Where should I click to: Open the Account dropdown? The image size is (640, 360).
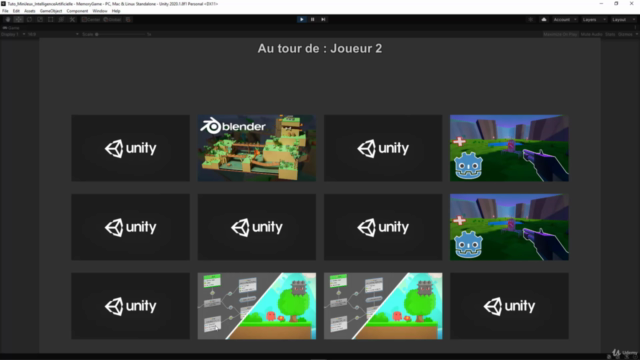[x=564, y=20]
